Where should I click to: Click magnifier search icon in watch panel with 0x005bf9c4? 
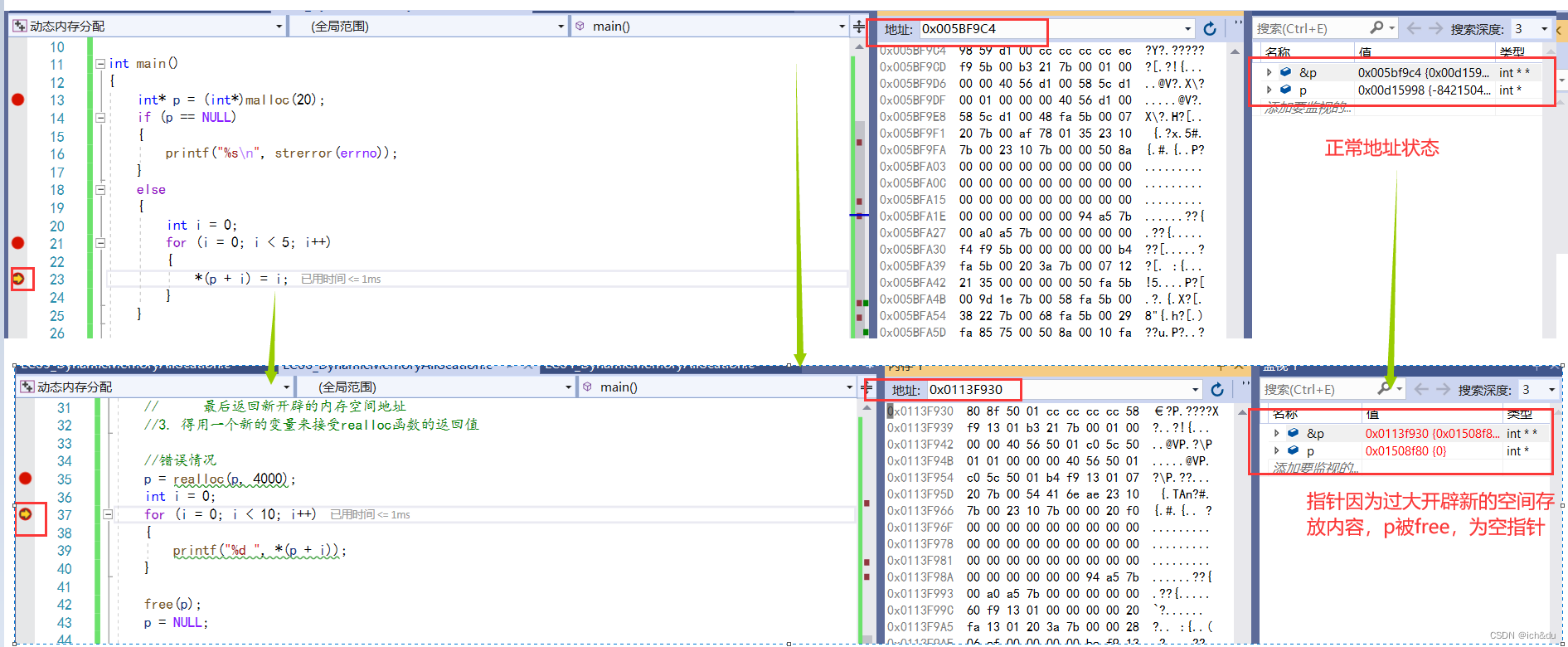pos(1377,28)
